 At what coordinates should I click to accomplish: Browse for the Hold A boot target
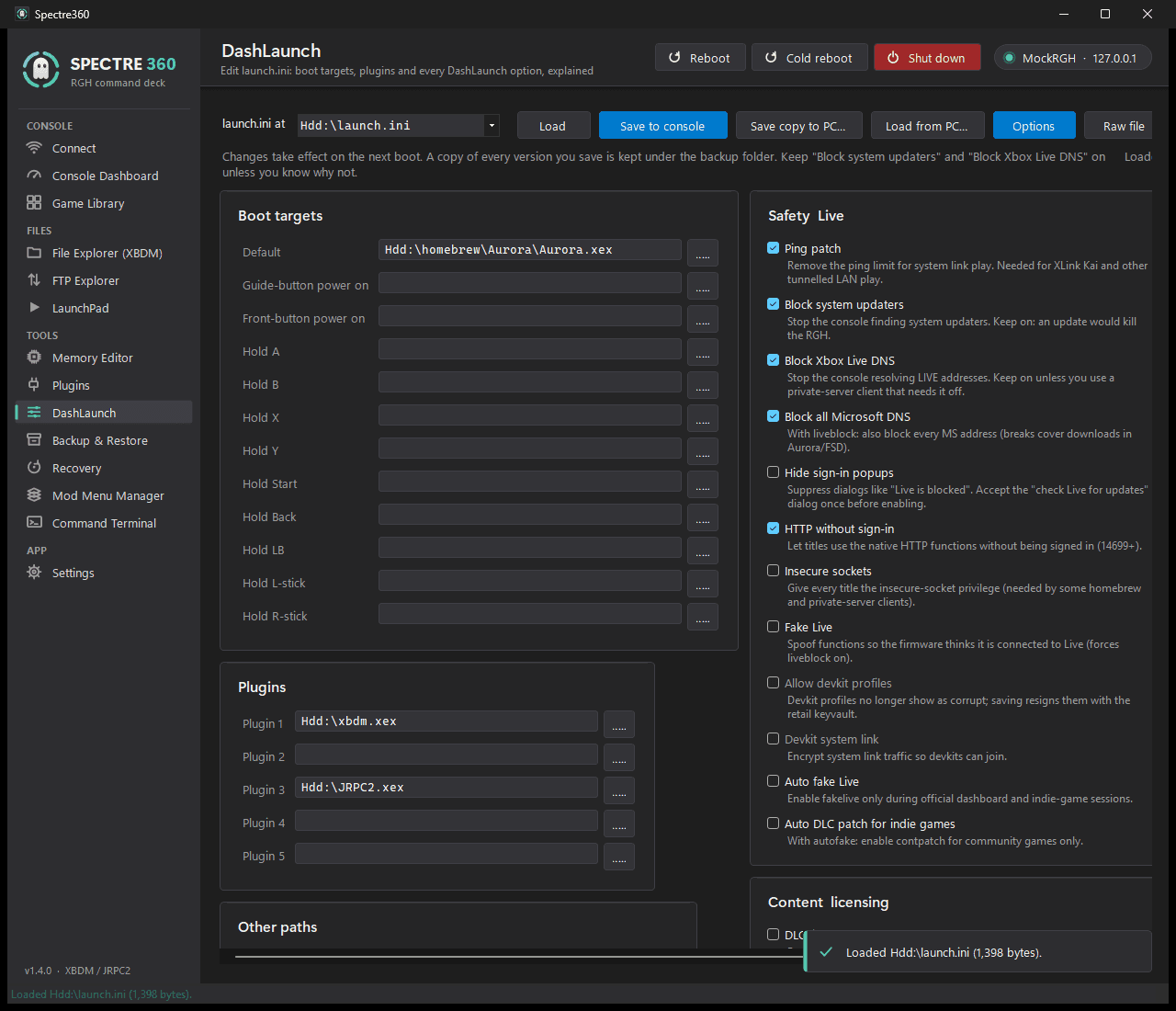[703, 352]
